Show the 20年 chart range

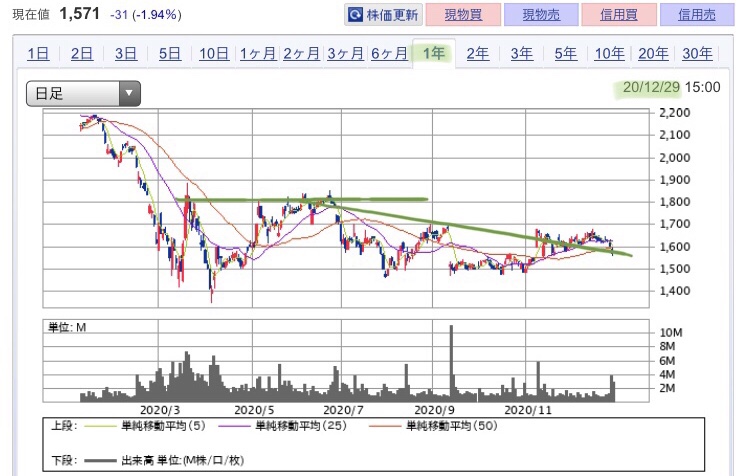[x=653, y=54]
